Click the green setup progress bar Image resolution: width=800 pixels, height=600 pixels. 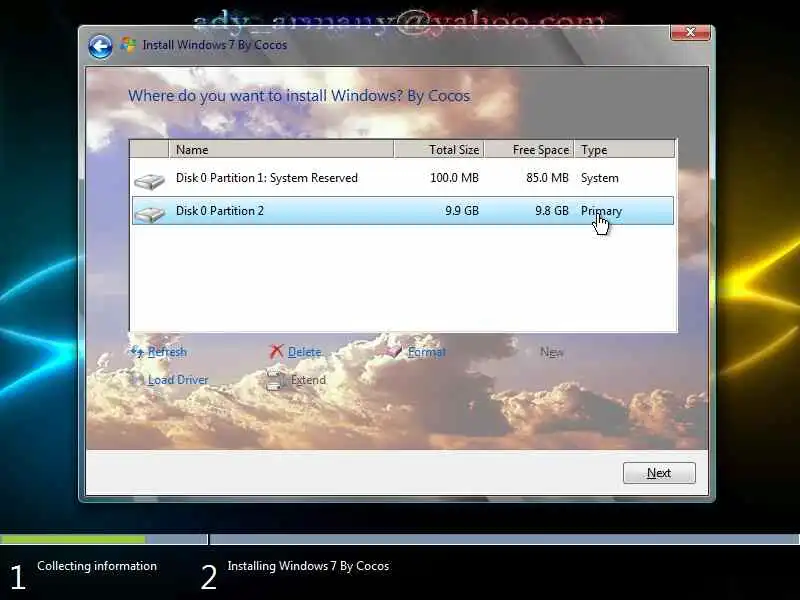(73, 539)
